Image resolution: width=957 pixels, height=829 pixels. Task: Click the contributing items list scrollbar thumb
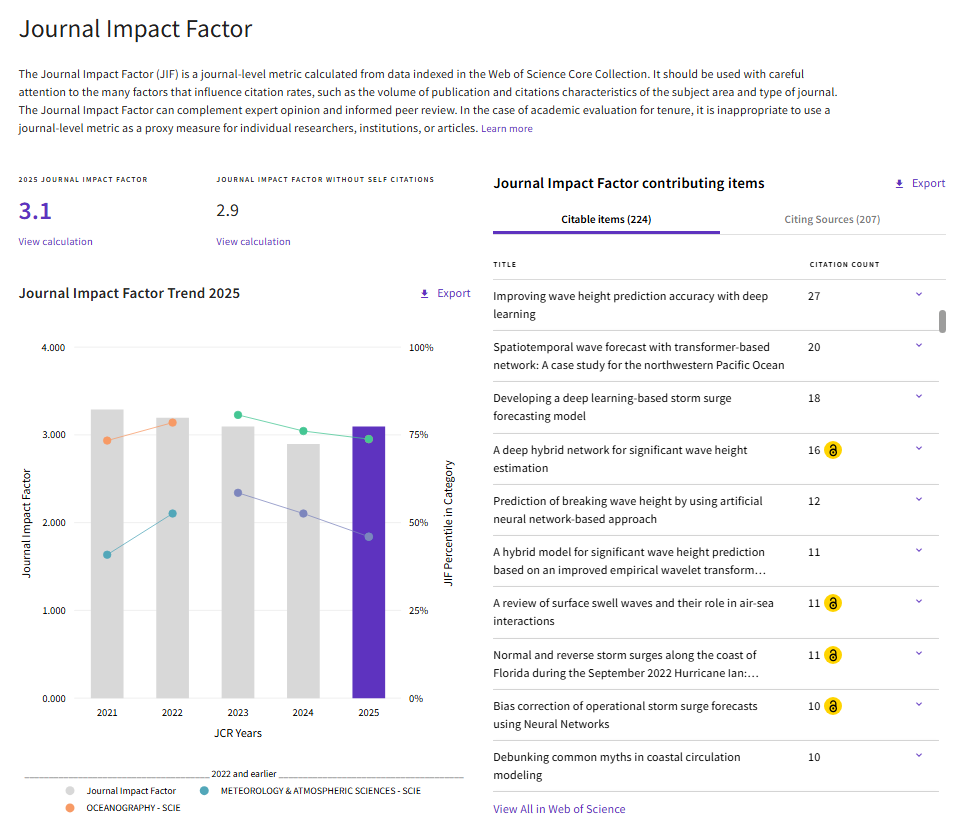click(942, 321)
